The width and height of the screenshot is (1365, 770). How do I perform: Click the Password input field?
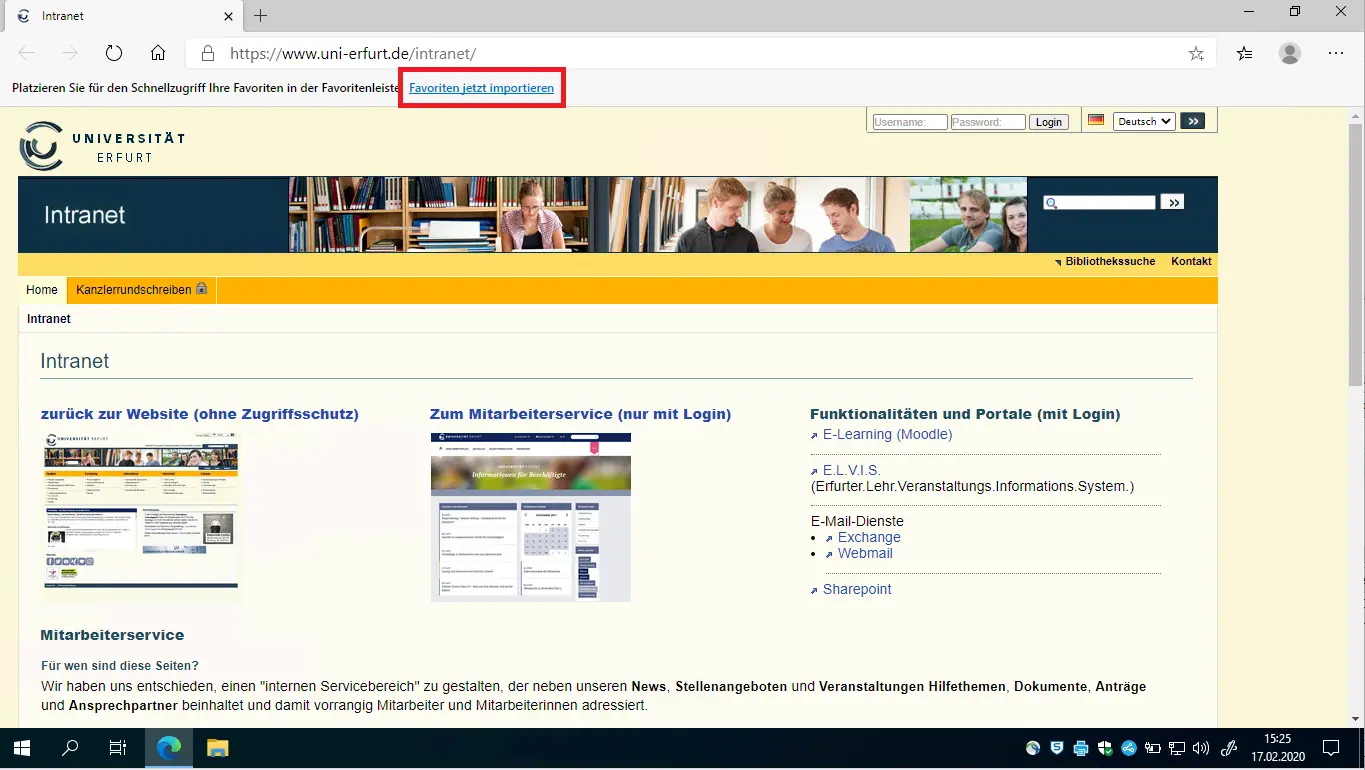(987, 122)
